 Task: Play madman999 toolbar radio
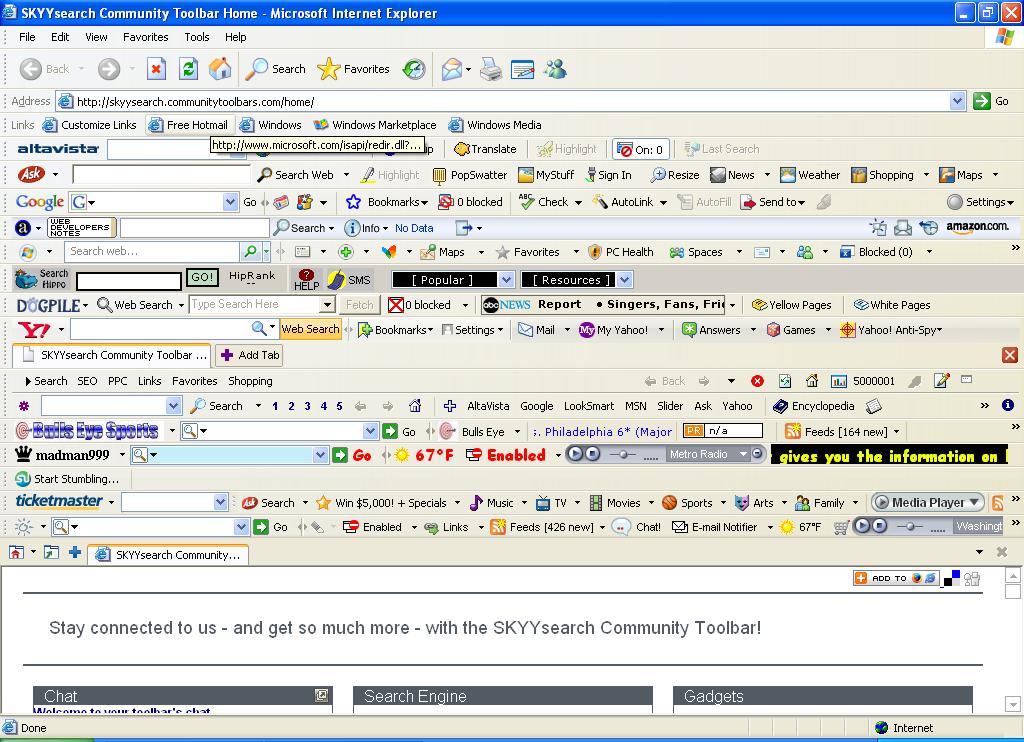click(575, 454)
